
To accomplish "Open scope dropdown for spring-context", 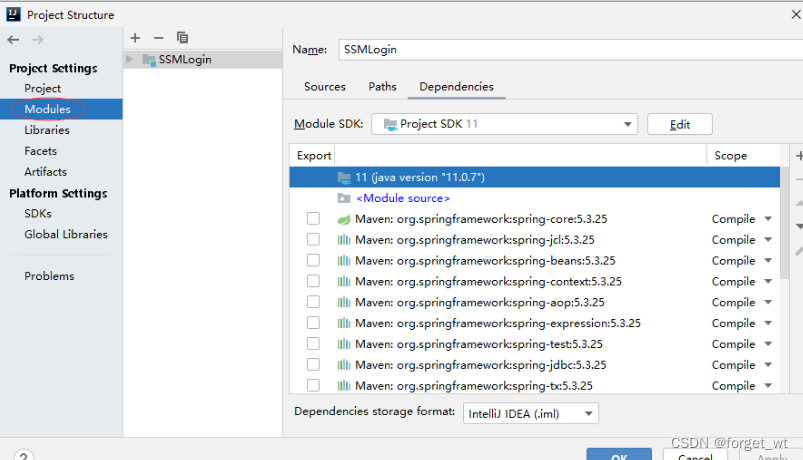I will pos(768,281).
